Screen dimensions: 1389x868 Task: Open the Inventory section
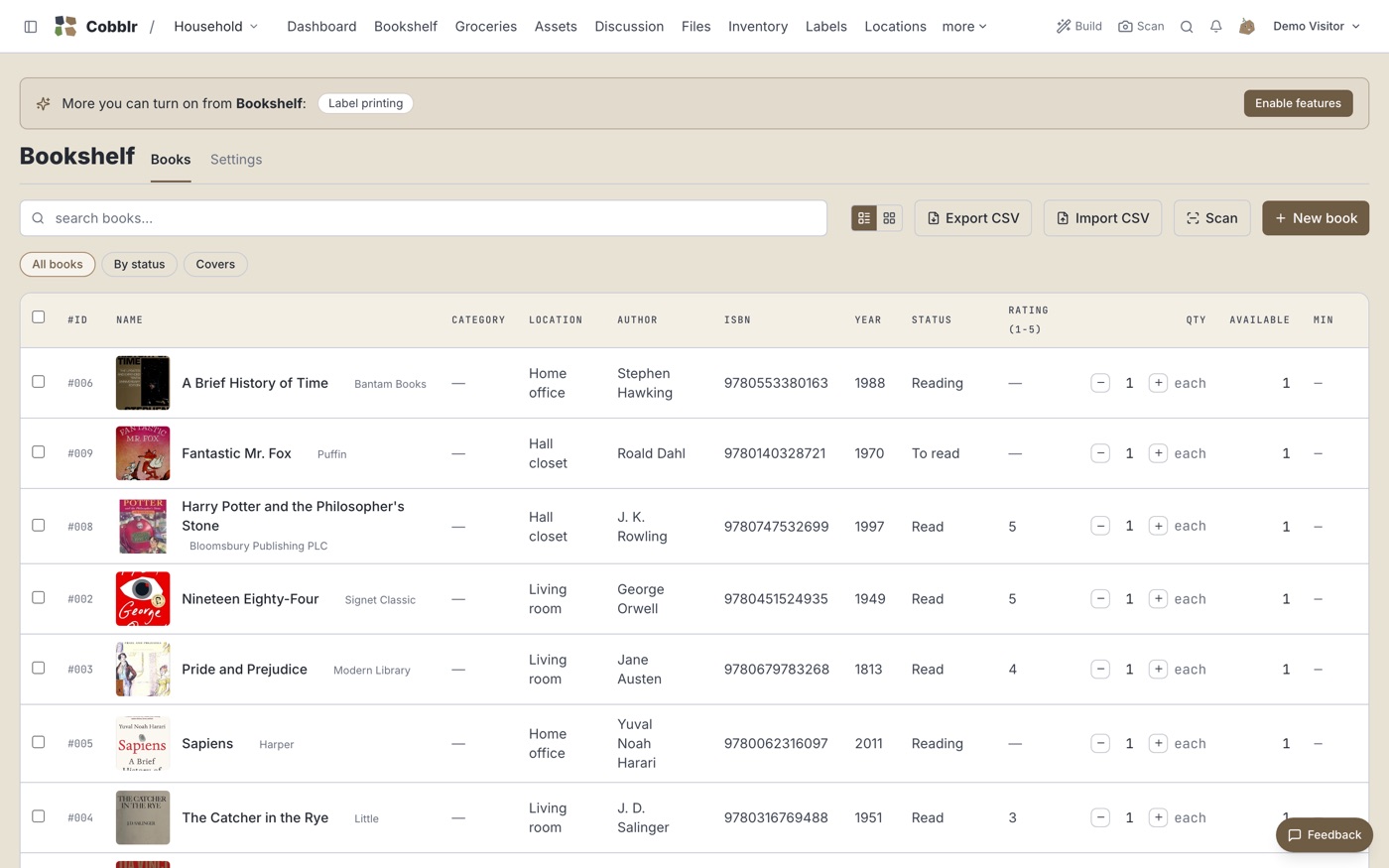[x=758, y=27]
